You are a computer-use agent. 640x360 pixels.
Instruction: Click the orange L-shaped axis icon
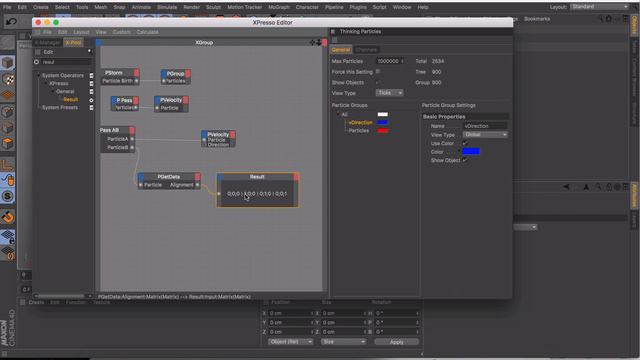coord(8,164)
